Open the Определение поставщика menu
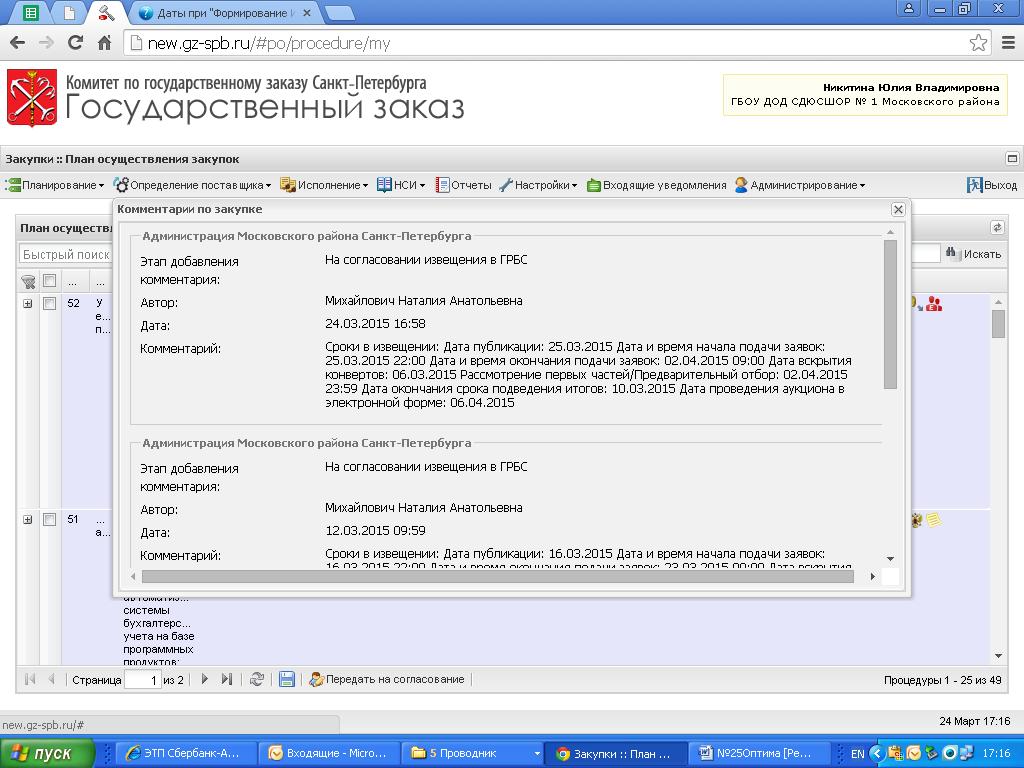Screen dimensions: 1024x768 [192, 185]
